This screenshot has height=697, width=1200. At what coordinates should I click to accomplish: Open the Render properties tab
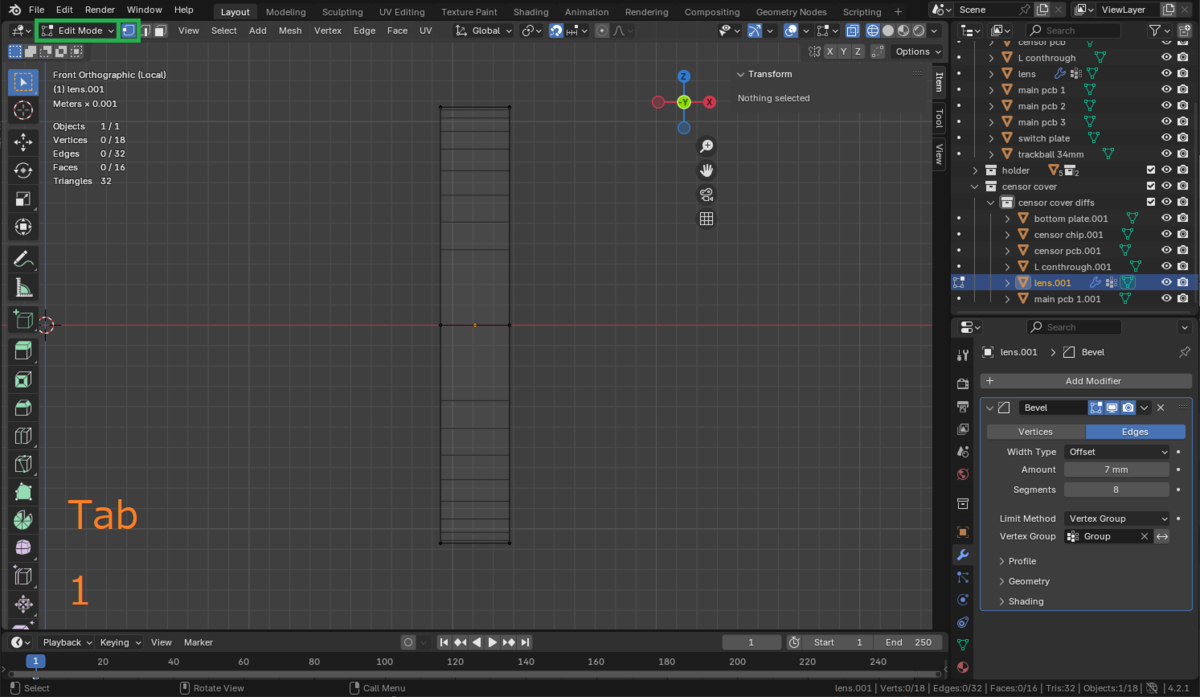pos(963,383)
